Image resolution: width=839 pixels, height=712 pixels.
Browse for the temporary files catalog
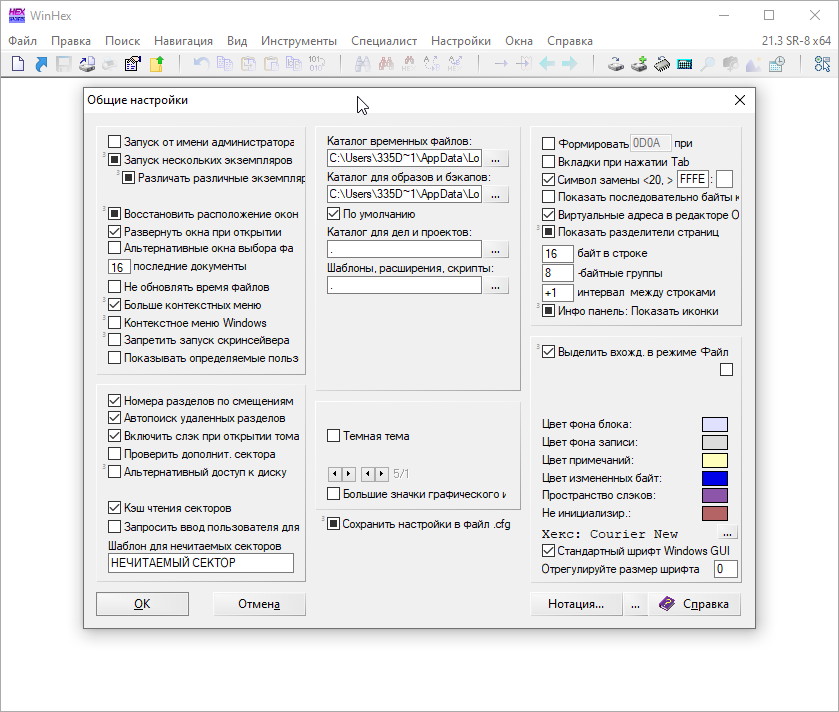click(495, 159)
